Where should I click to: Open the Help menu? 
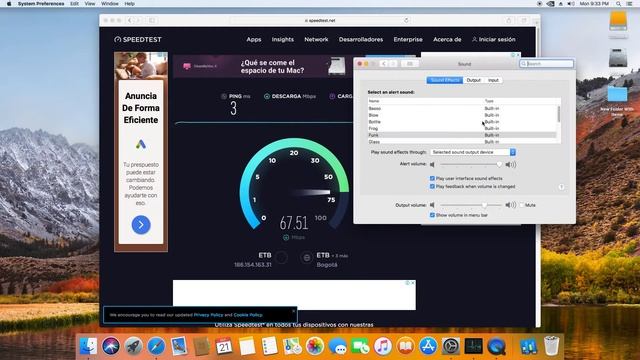[x=129, y=4]
